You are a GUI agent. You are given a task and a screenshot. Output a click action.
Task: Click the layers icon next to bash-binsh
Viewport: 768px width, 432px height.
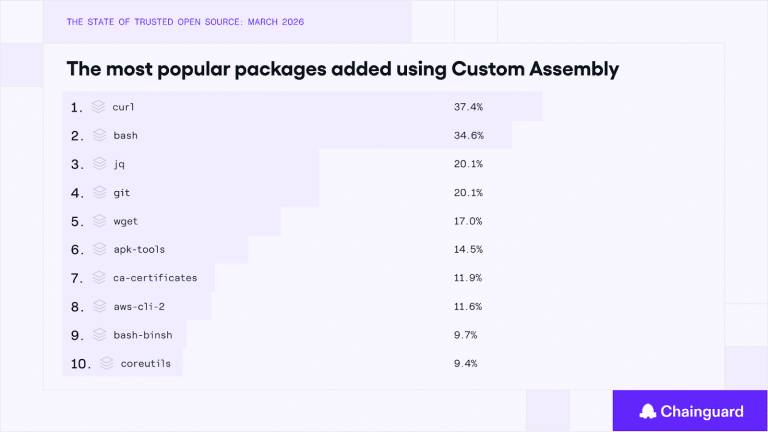click(99, 334)
